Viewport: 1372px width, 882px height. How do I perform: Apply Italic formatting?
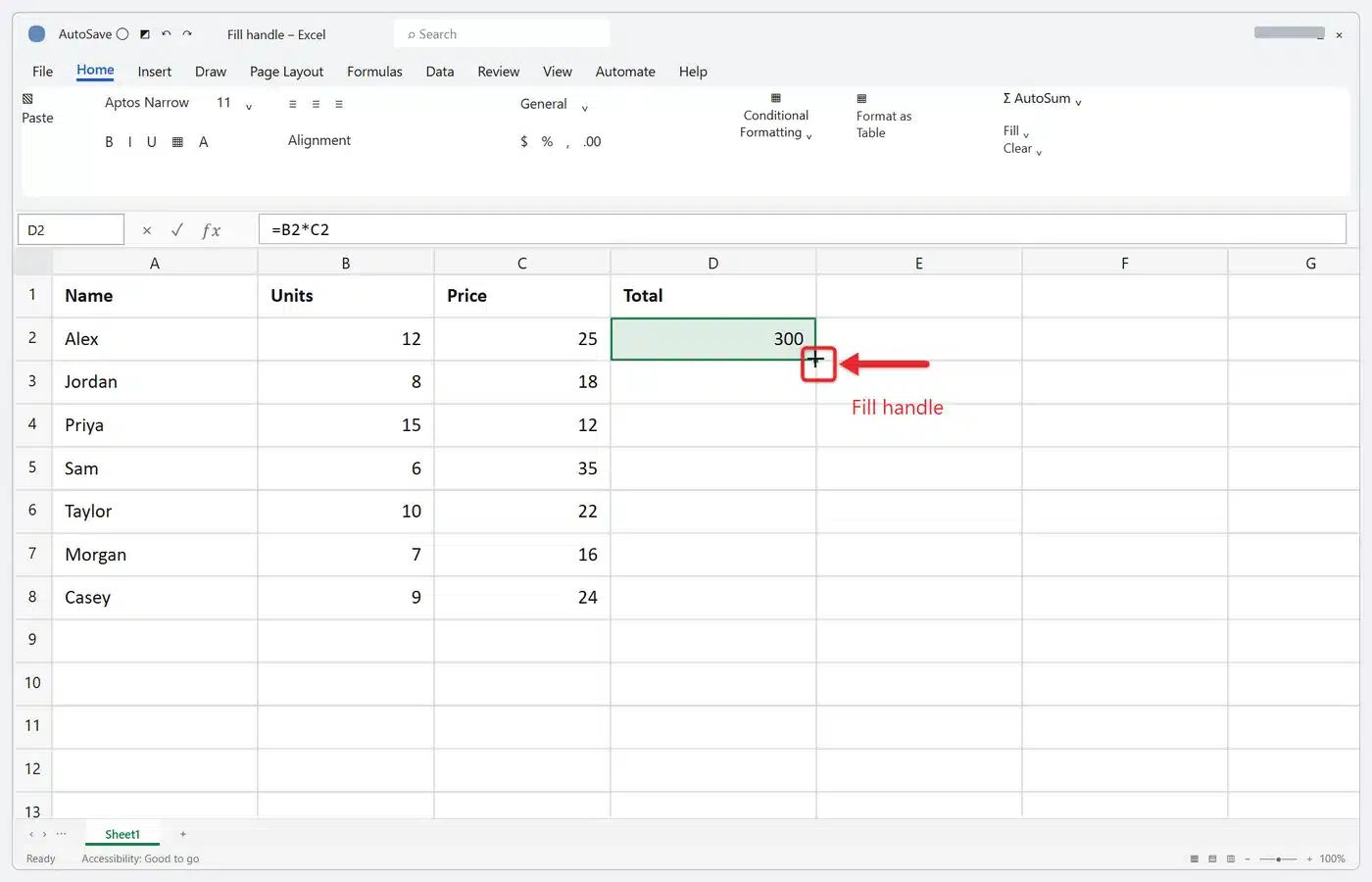(x=129, y=142)
